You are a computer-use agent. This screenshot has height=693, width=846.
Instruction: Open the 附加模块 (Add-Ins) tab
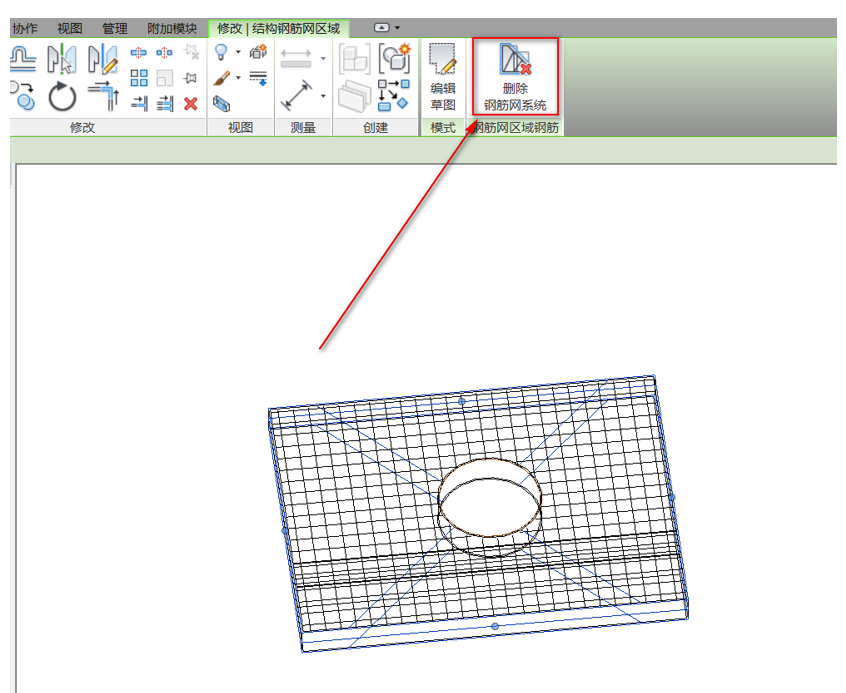[x=171, y=28]
